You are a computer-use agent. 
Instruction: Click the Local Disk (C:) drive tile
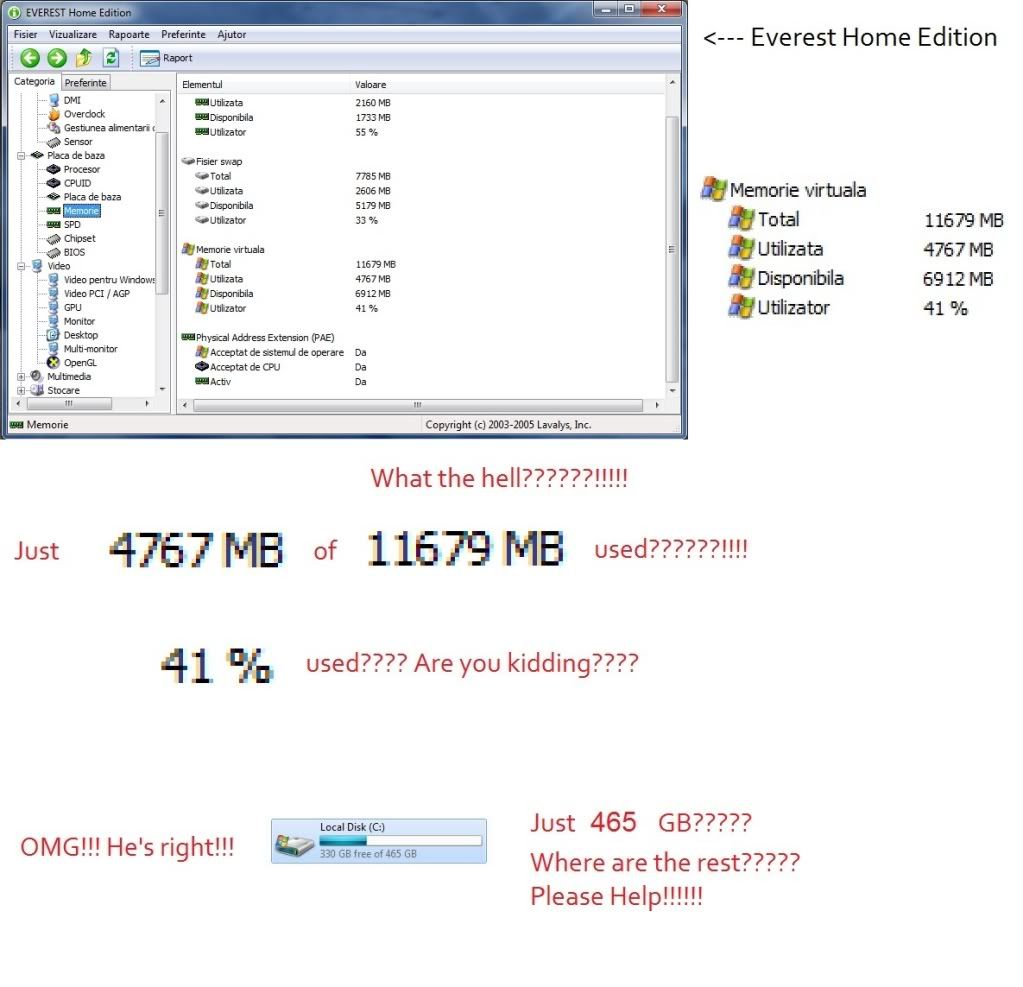click(x=378, y=841)
